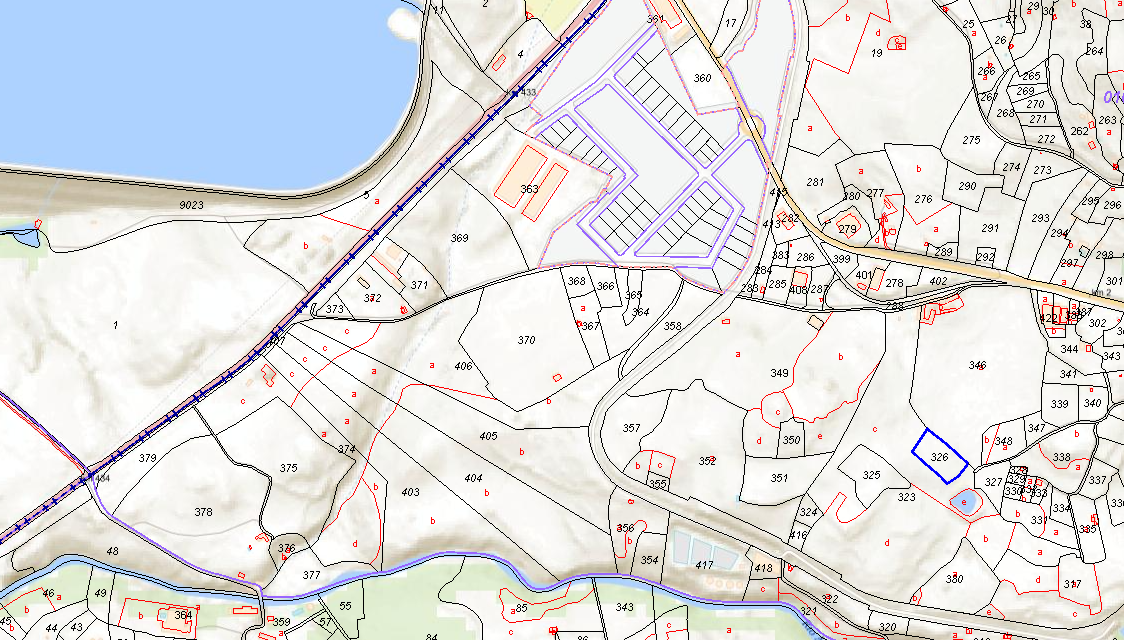Click parcel 403 in the diagonal strip
Viewport: 1124px width, 640px height.
point(410,492)
